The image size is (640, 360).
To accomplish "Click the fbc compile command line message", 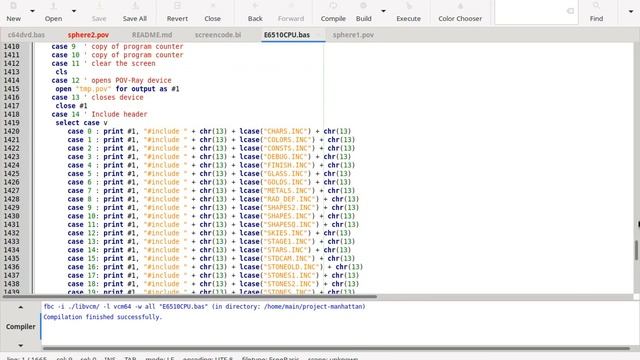I will 204,307.
